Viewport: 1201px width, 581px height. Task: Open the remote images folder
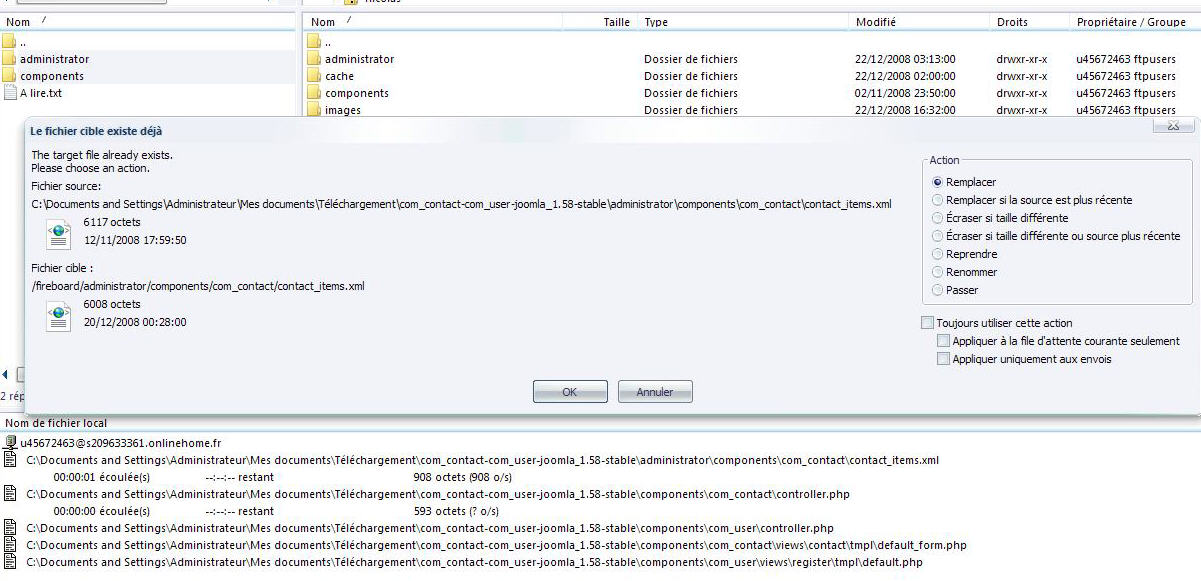(342, 110)
